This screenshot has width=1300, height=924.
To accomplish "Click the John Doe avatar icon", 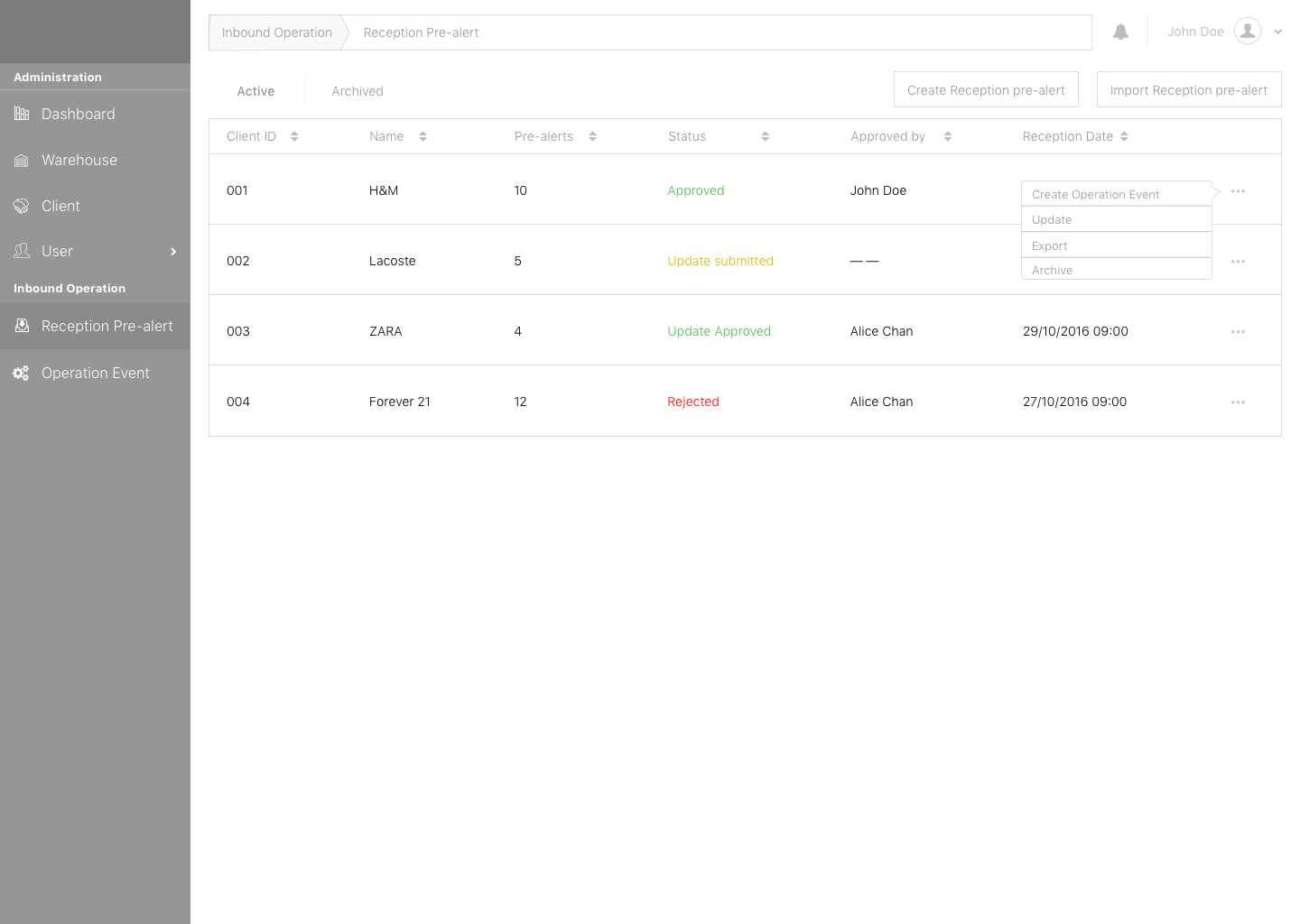I will [1247, 31].
